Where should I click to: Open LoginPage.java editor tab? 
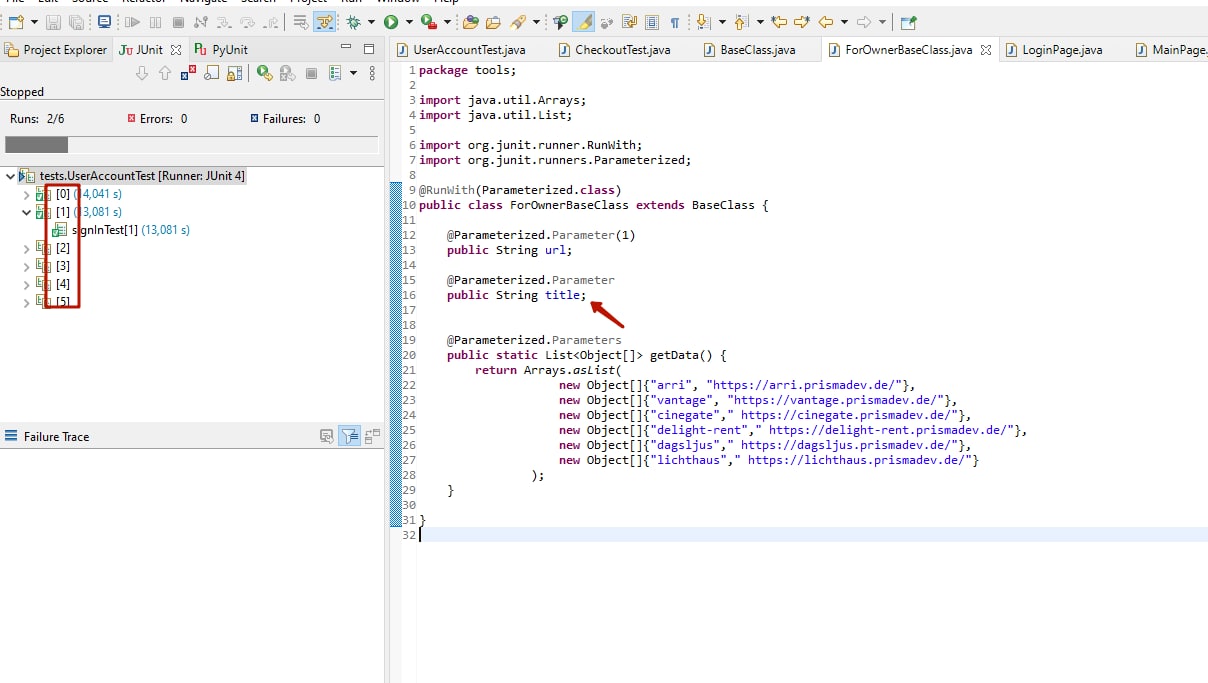point(1053,49)
